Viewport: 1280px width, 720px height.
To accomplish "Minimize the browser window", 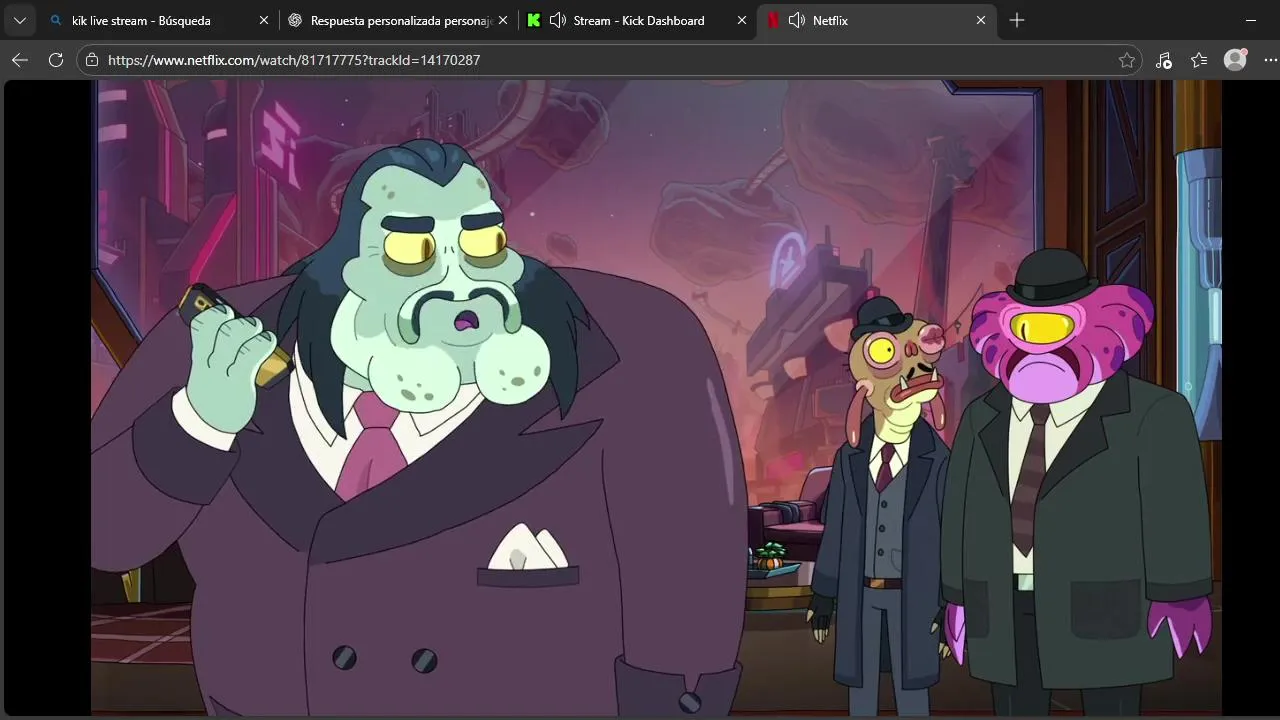I will click(x=1251, y=20).
